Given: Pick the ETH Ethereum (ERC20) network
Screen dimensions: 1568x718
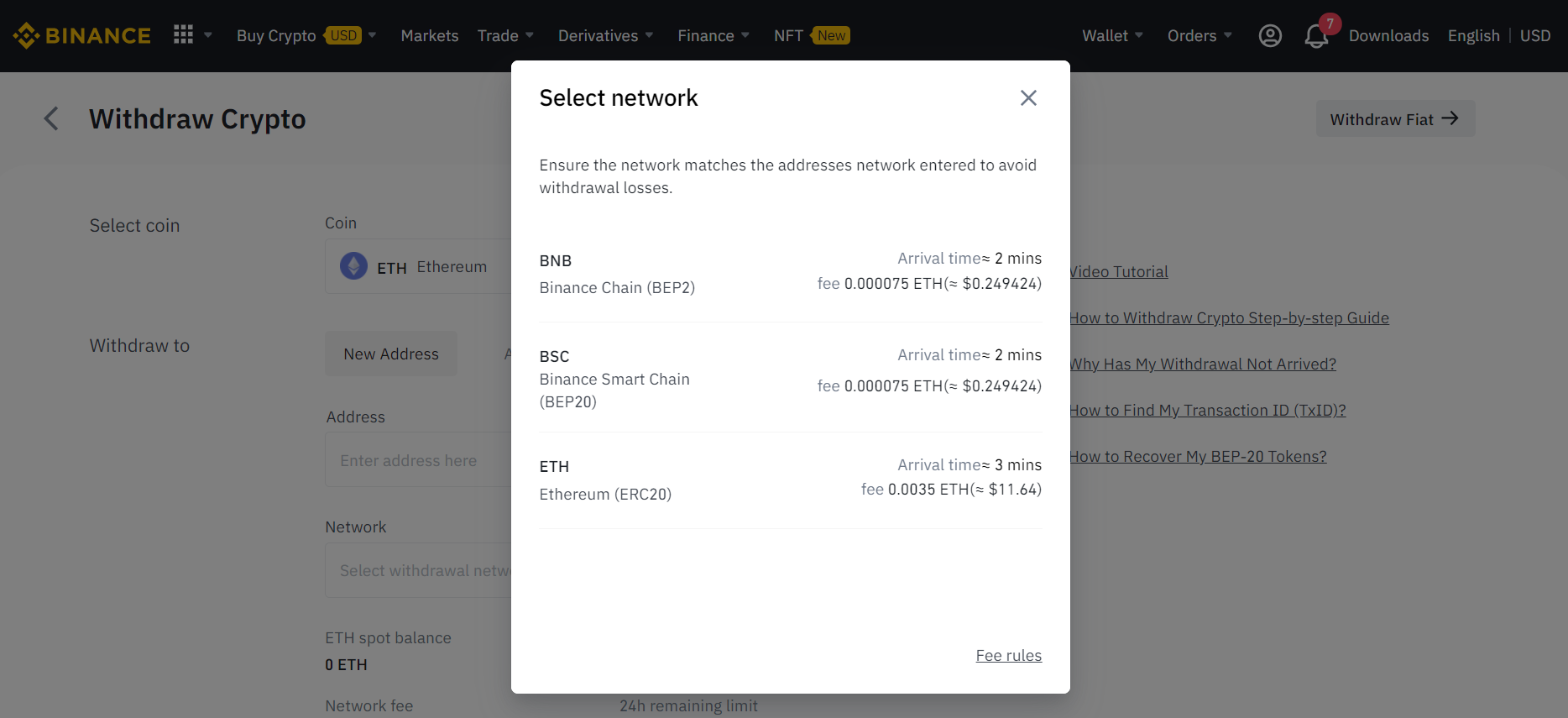Looking at the screenshot, I should [x=790, y=480].
